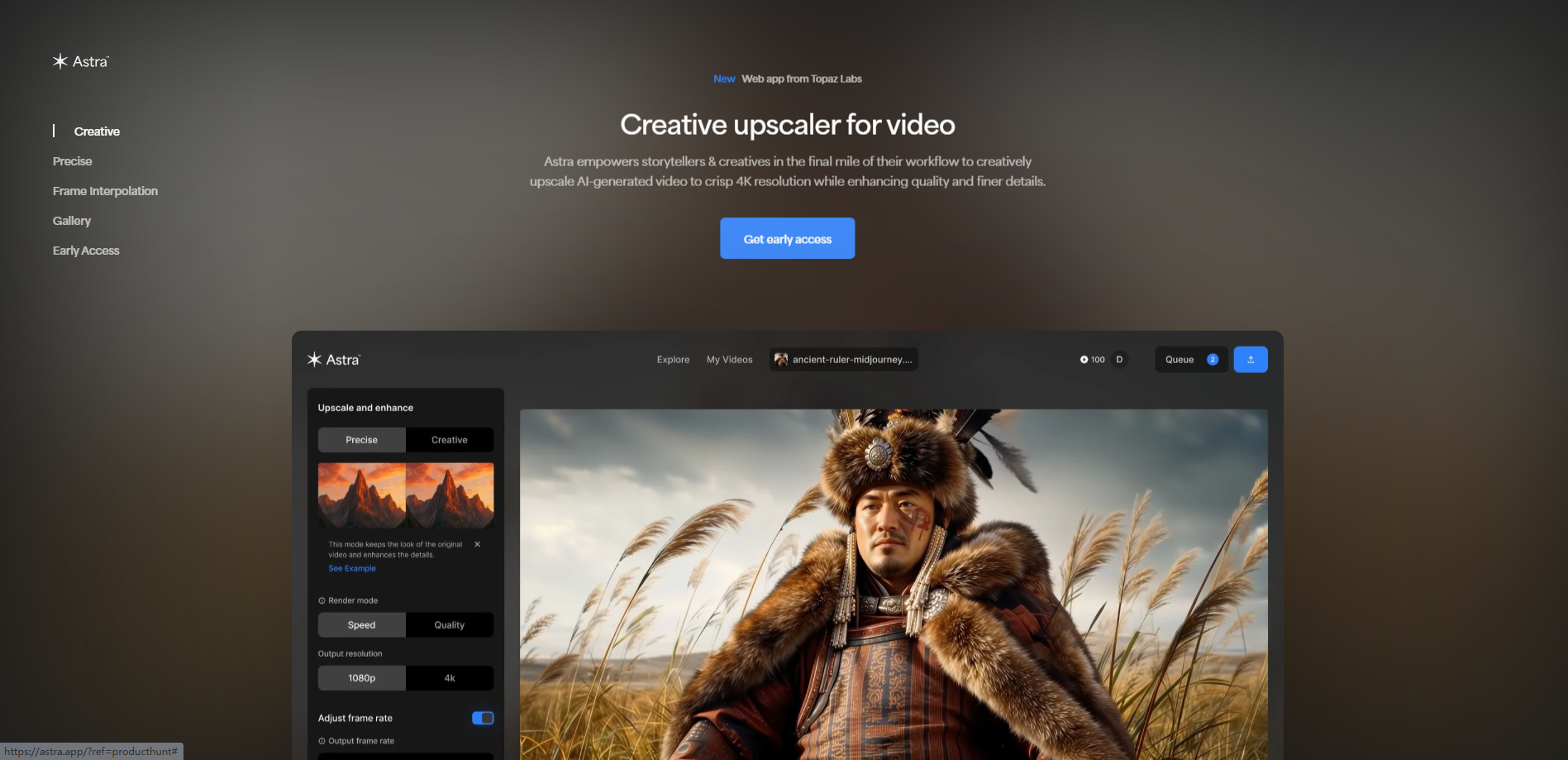
Task: Toggle the Adjust frame rate switch
Action: point(483,718)
